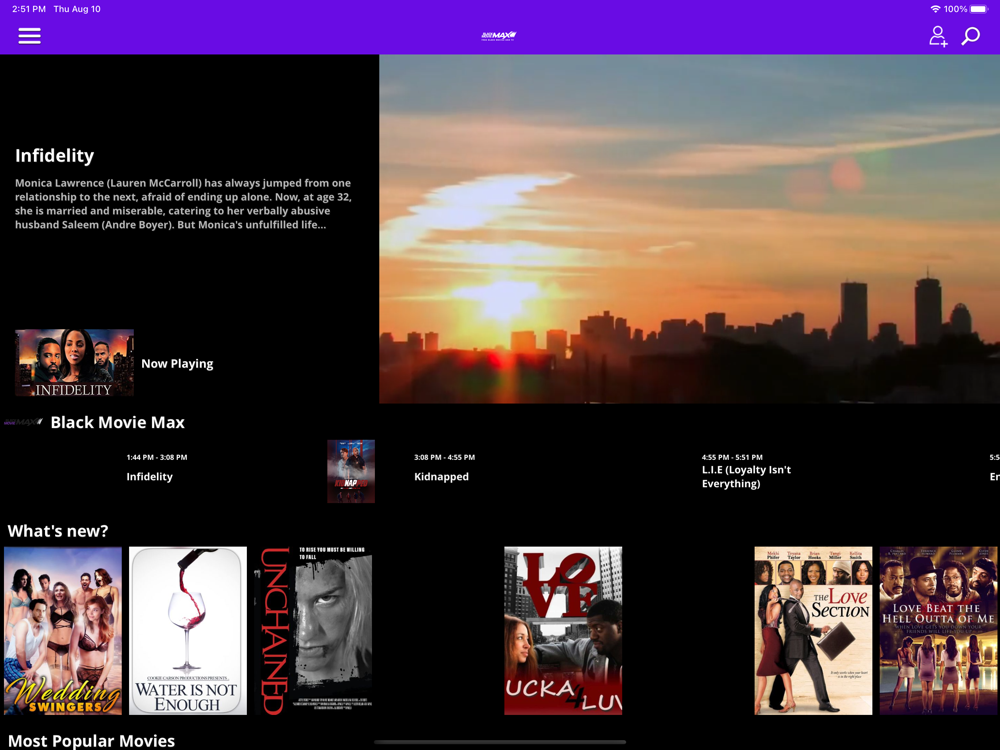1000x750 pixels.
Task: Open the Unchained movie poster
Action: point(313,631)
